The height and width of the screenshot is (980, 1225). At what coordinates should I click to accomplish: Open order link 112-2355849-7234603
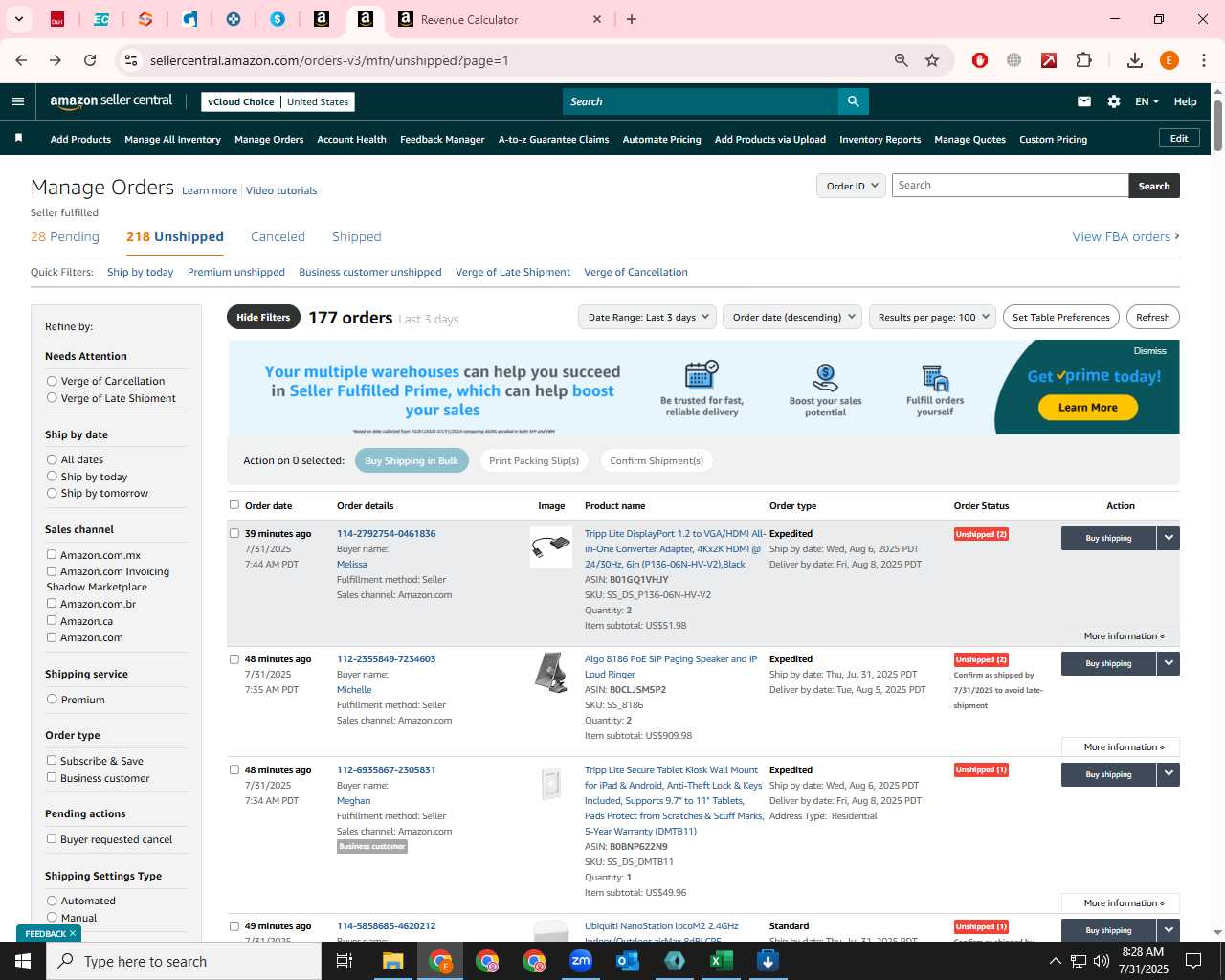click(x=386, y=658)
